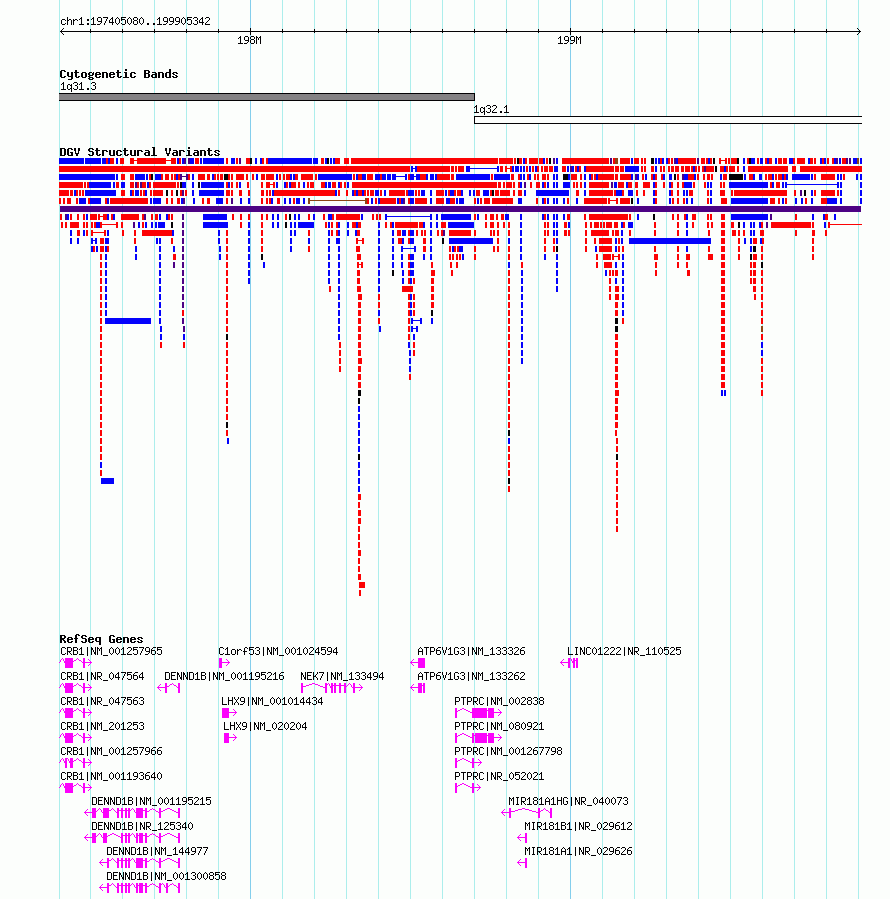Image resolution: width=890 pixels, height=899 pixels.
Task: Click the DENND1B|NR_125340 gene label
Action: point(142,826)
